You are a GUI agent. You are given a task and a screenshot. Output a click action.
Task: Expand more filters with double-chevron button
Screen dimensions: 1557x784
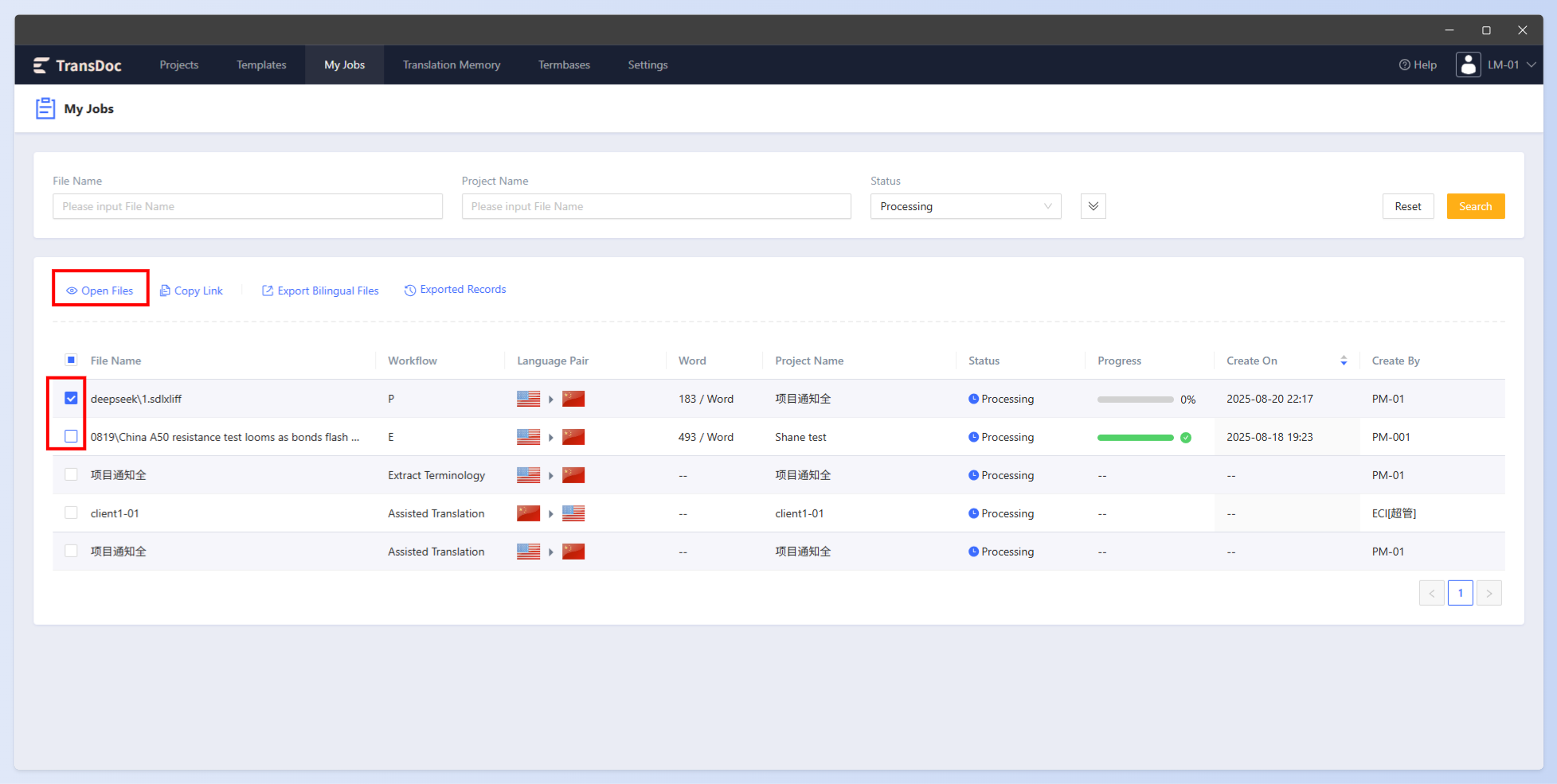(1093, 206)
